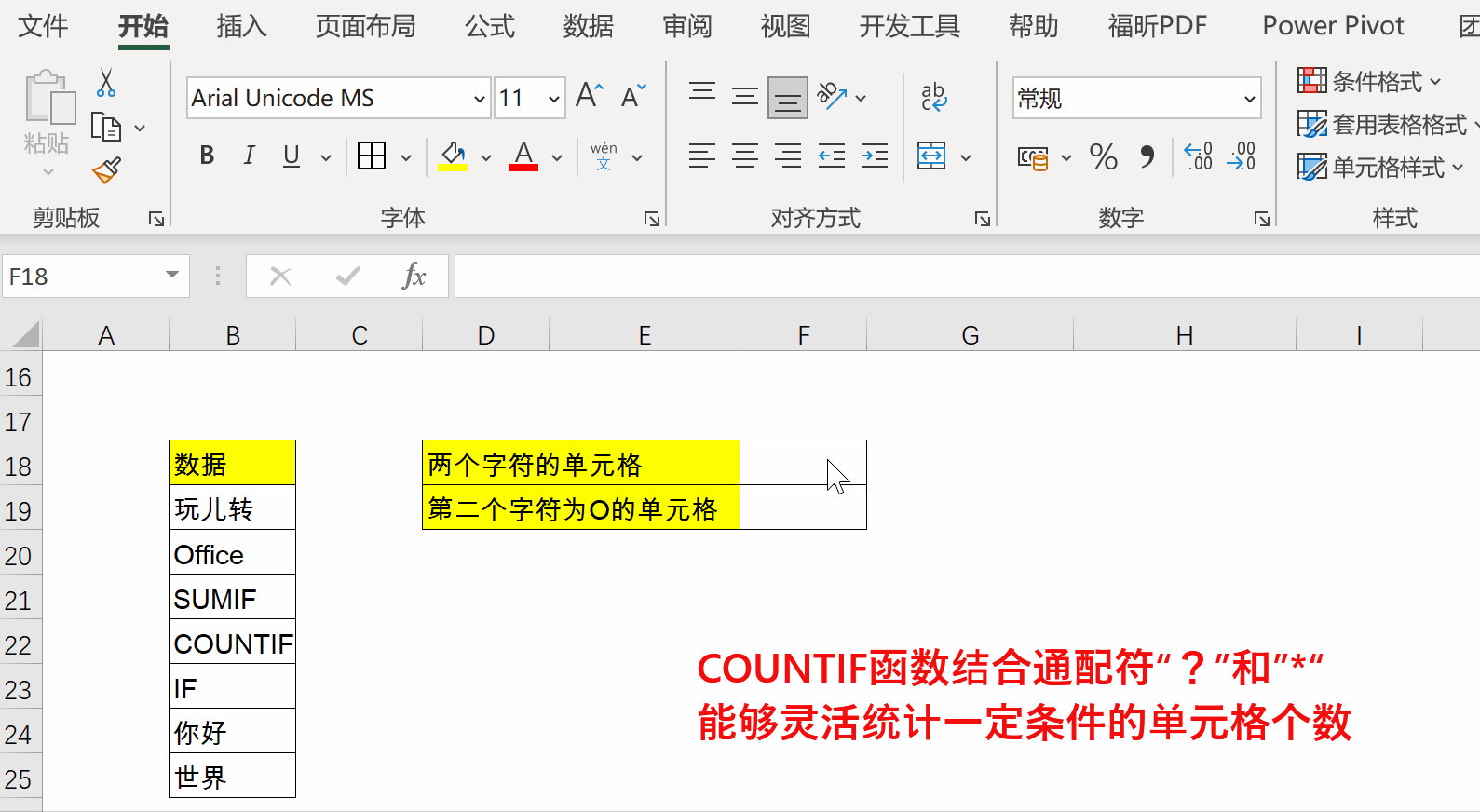The image size is (1480, 812).
Task: Open the font name dropdown
Action: (480, 98)
